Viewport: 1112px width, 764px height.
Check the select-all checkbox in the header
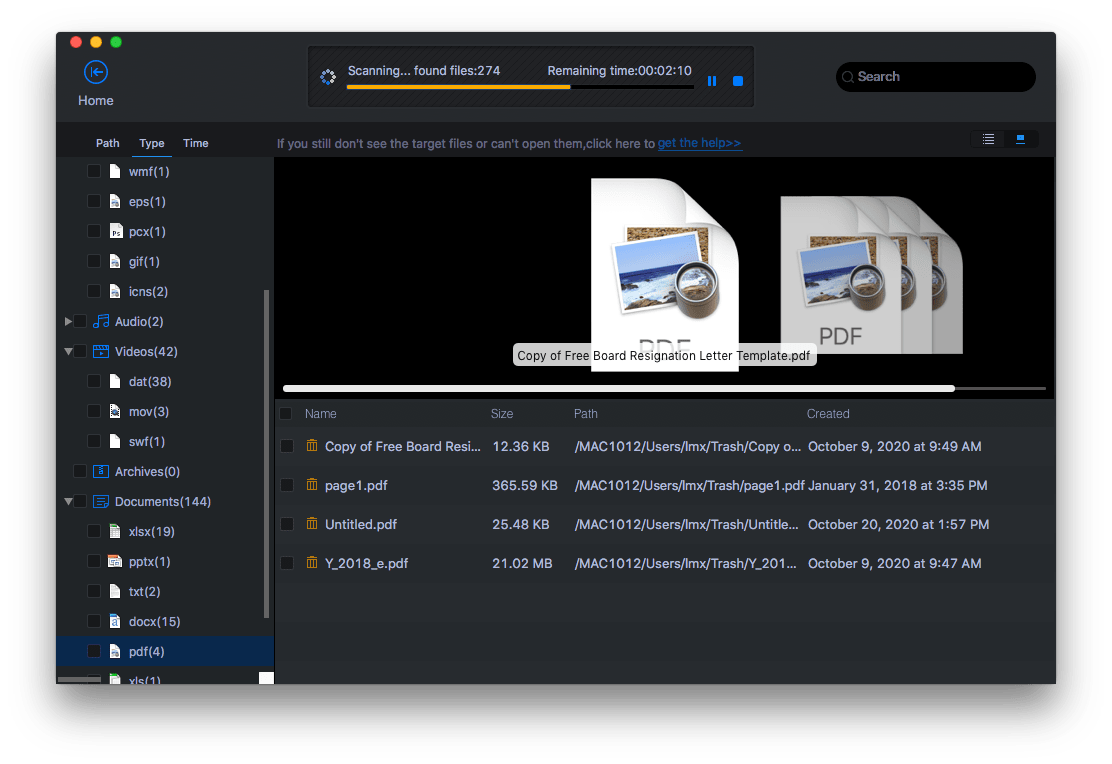point(288,413)
